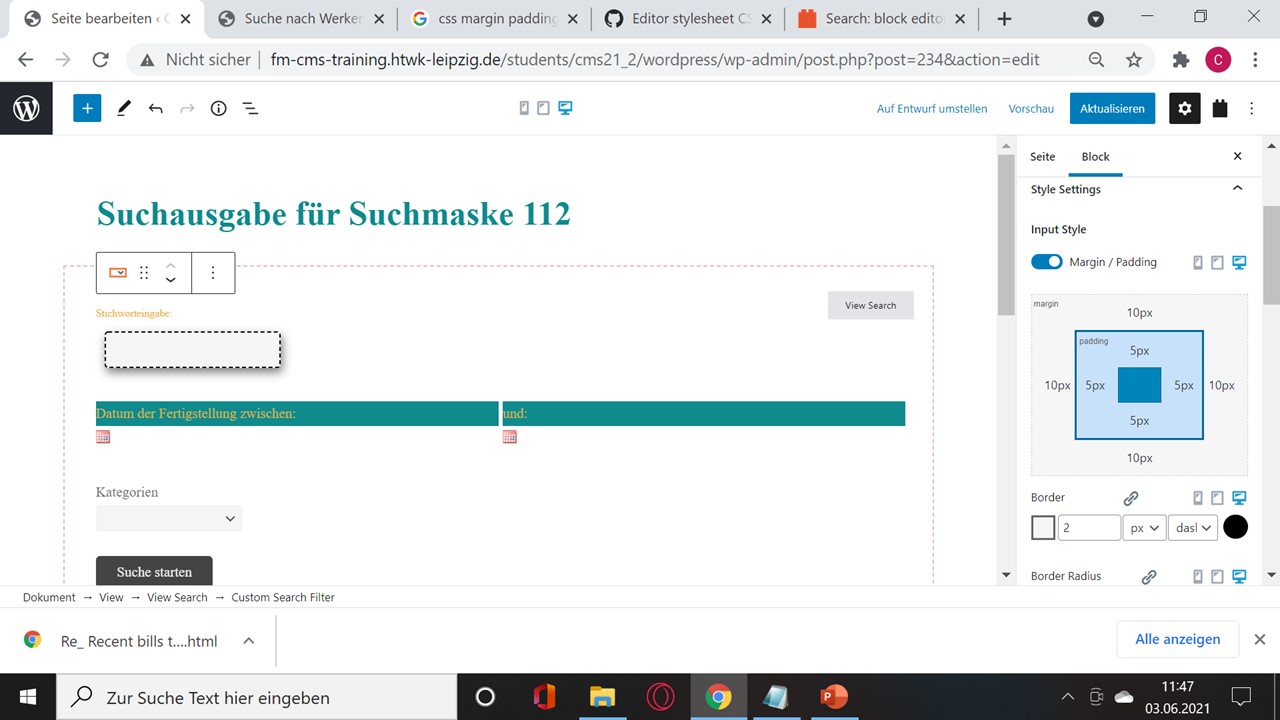Click the Vorschau preview button
This screenshot has height=720, width=1280.
pyautogui.click(x=1031, y=109)
